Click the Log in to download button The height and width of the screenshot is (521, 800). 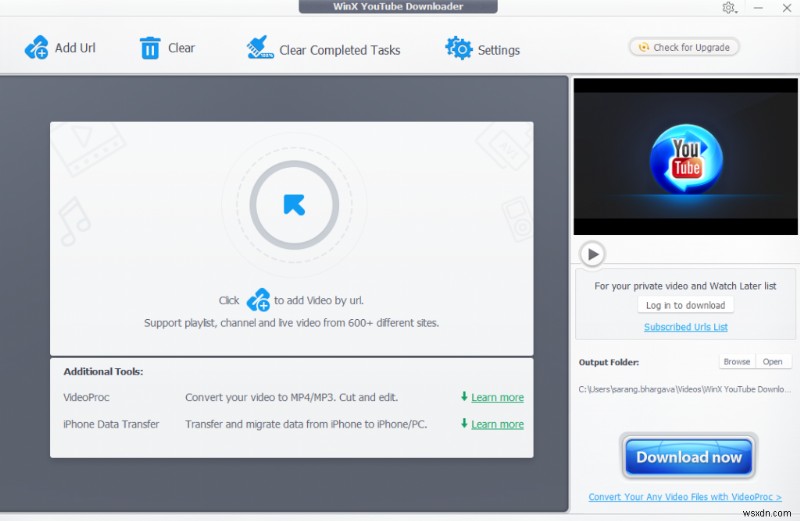(685, 305)
